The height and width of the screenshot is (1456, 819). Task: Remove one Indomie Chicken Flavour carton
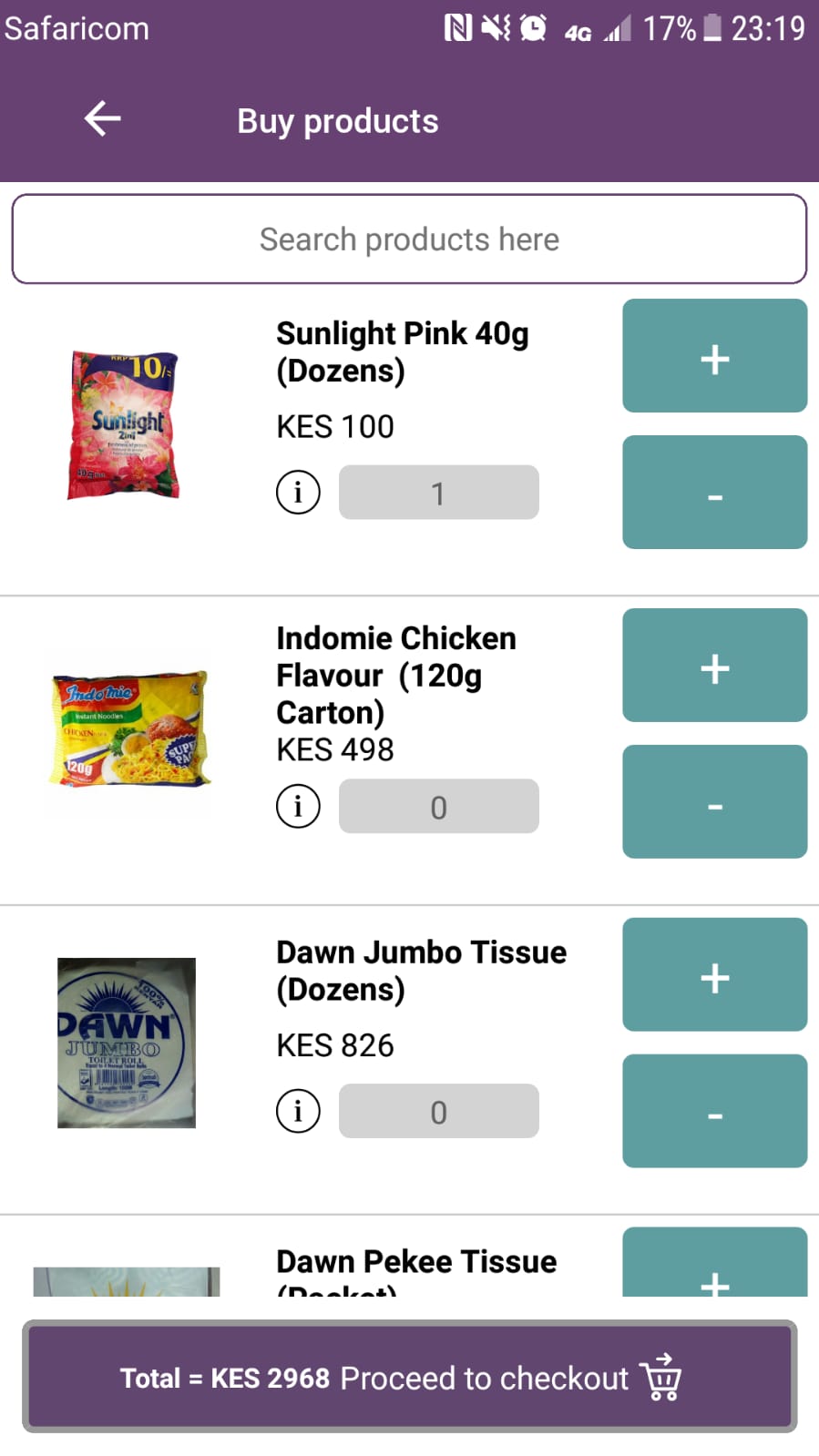click(x=714, y=802)
